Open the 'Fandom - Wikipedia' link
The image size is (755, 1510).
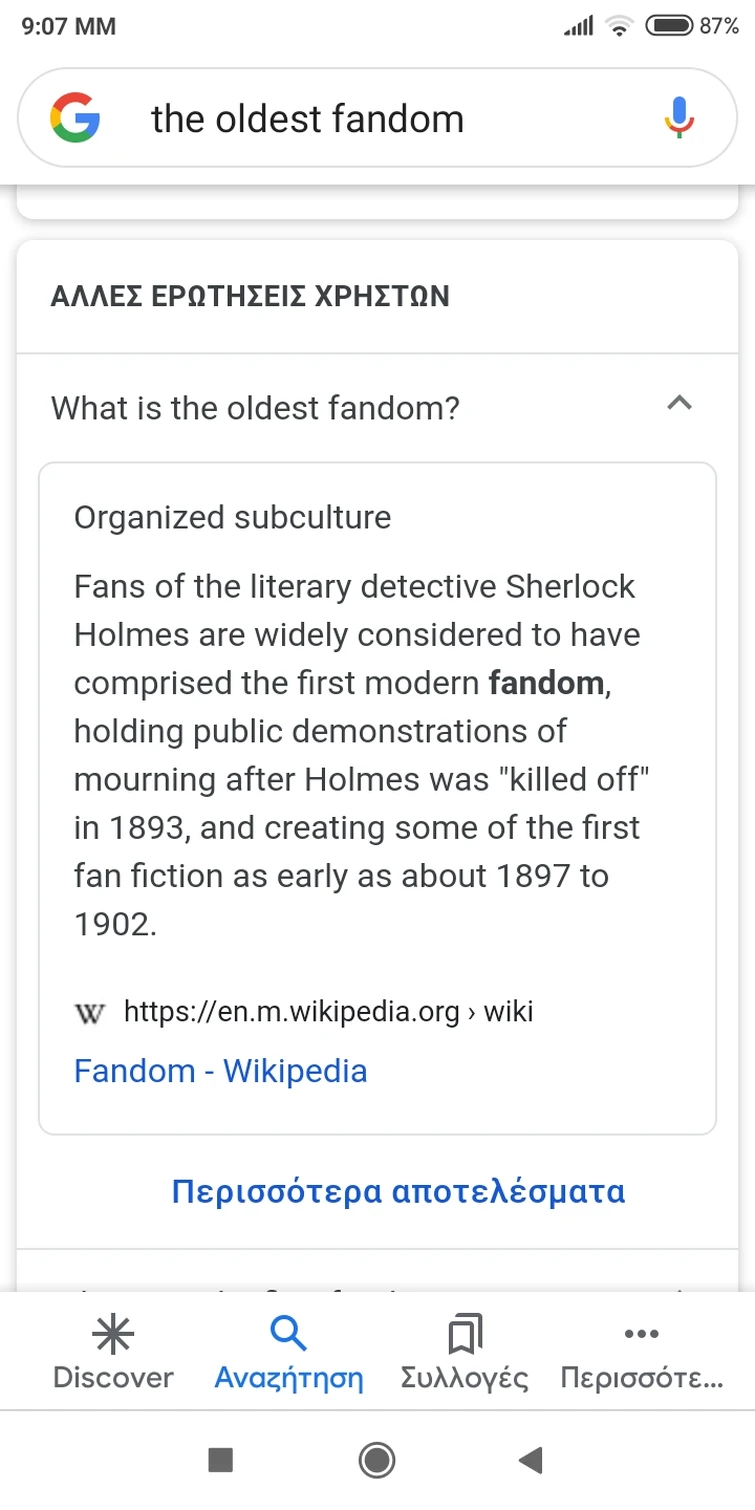tap(219, 1070)
